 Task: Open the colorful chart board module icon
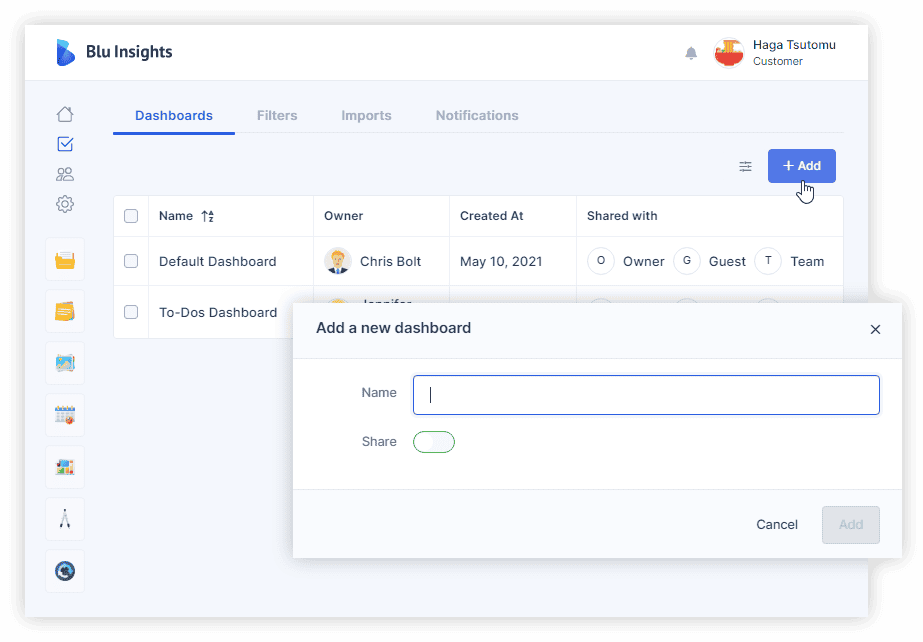[x=65, y=467]
